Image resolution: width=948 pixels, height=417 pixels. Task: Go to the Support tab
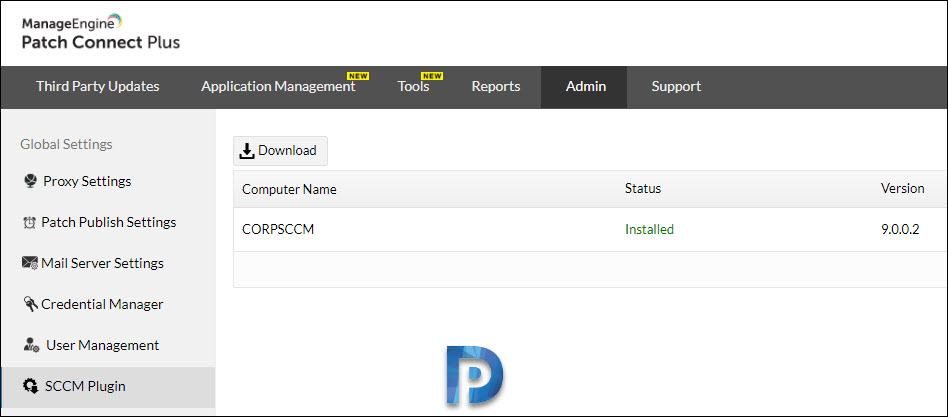[676, 86]
